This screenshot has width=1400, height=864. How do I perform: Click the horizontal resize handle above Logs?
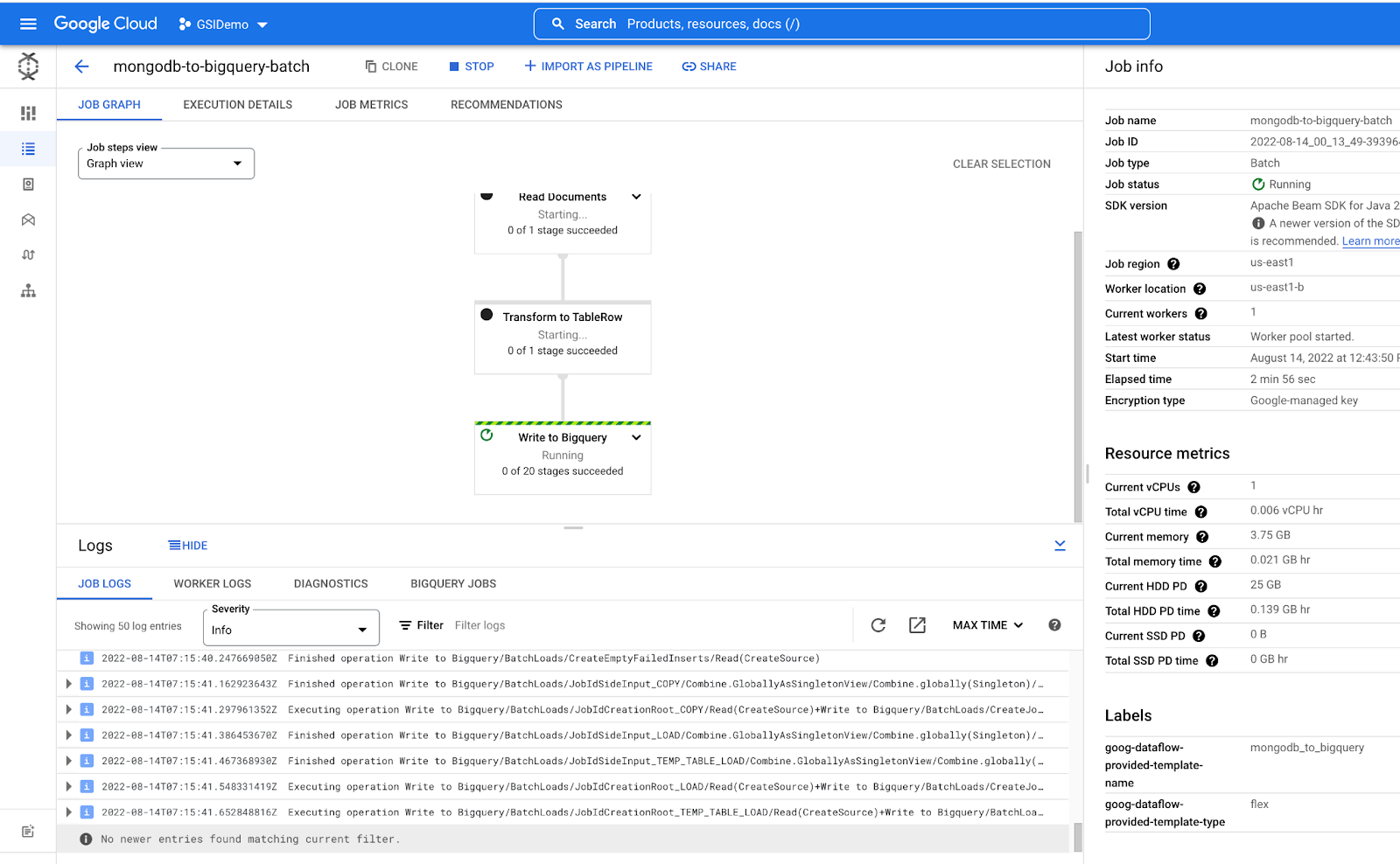pyautogui.click(x=573, y=528)
